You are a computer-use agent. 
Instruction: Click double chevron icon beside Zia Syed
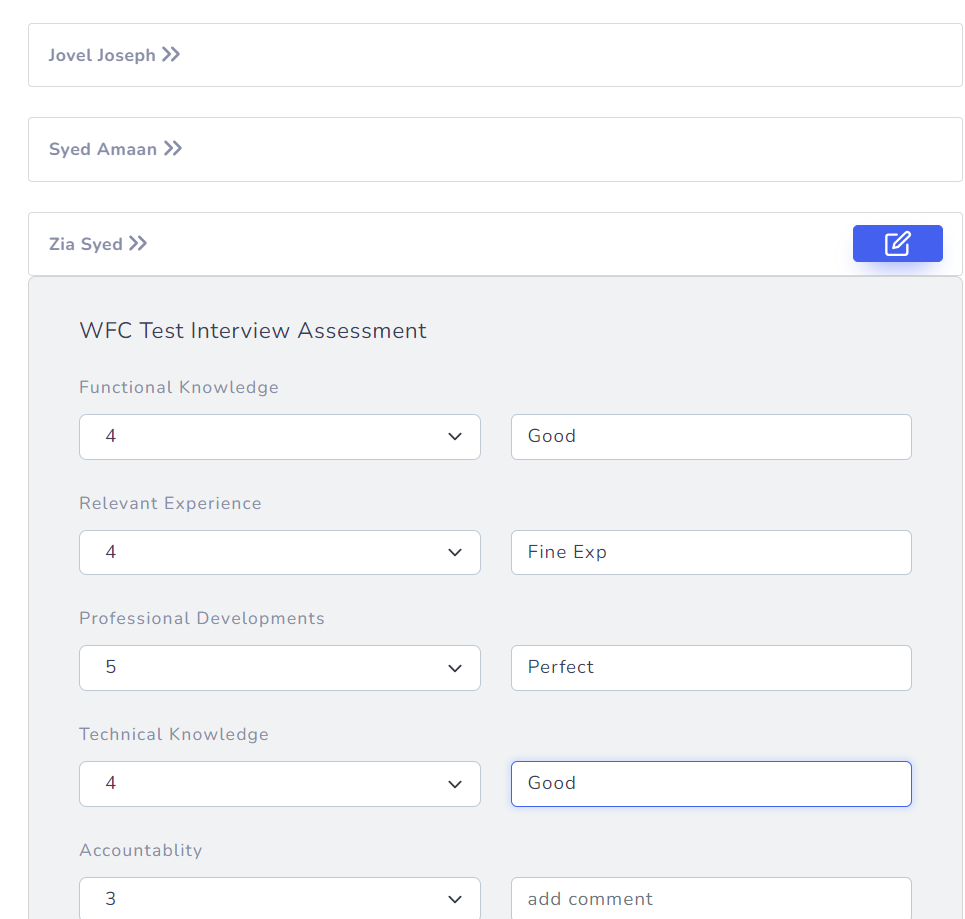pyautogui.click(x=138, y=244)
